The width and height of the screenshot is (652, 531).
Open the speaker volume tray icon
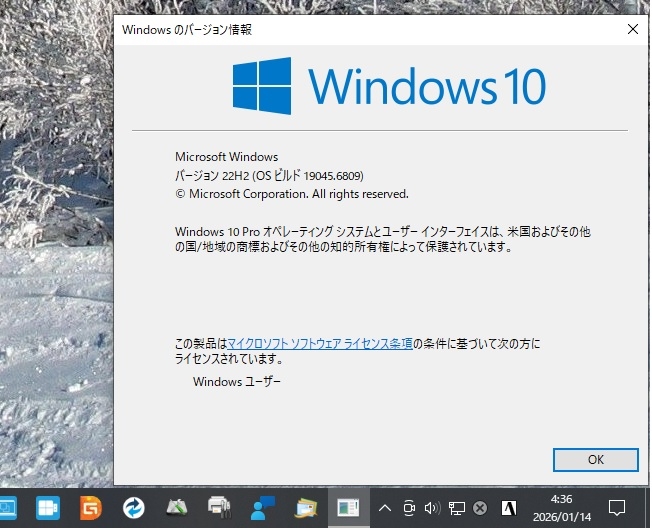[432, 508]
